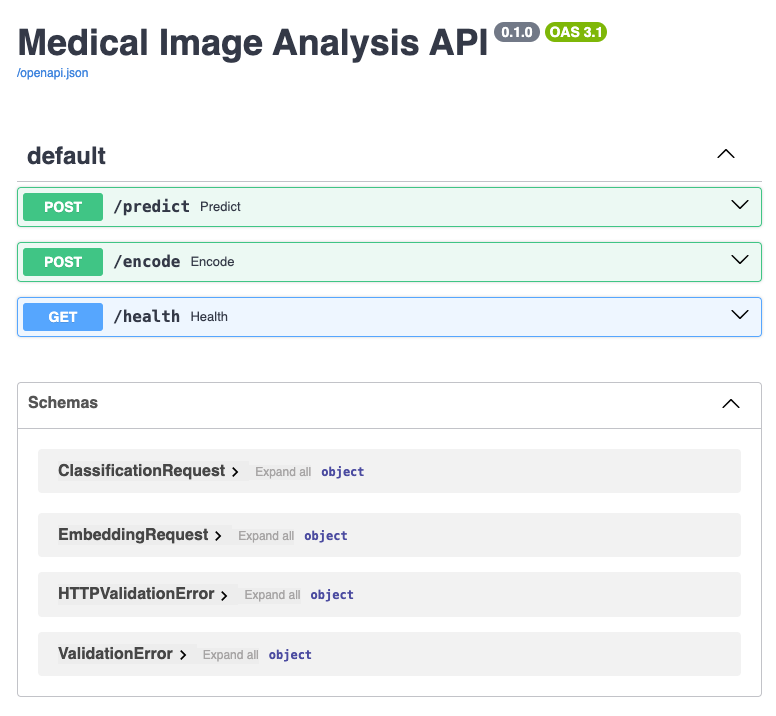Click the object type of ValidationError
Screen dimensions: 776x716
tap(290, 655)
